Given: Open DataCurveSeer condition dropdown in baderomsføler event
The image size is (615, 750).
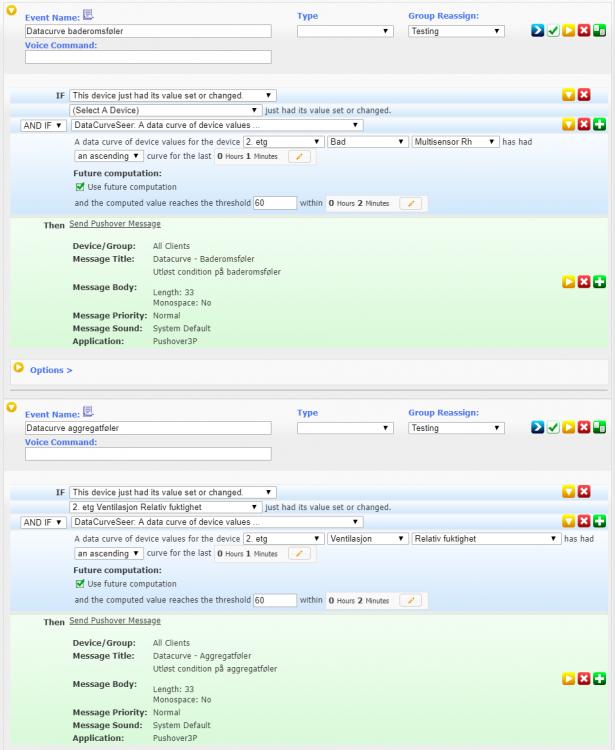Looking at the screenshot, I should pyautogui.click(x=217, y=125).
